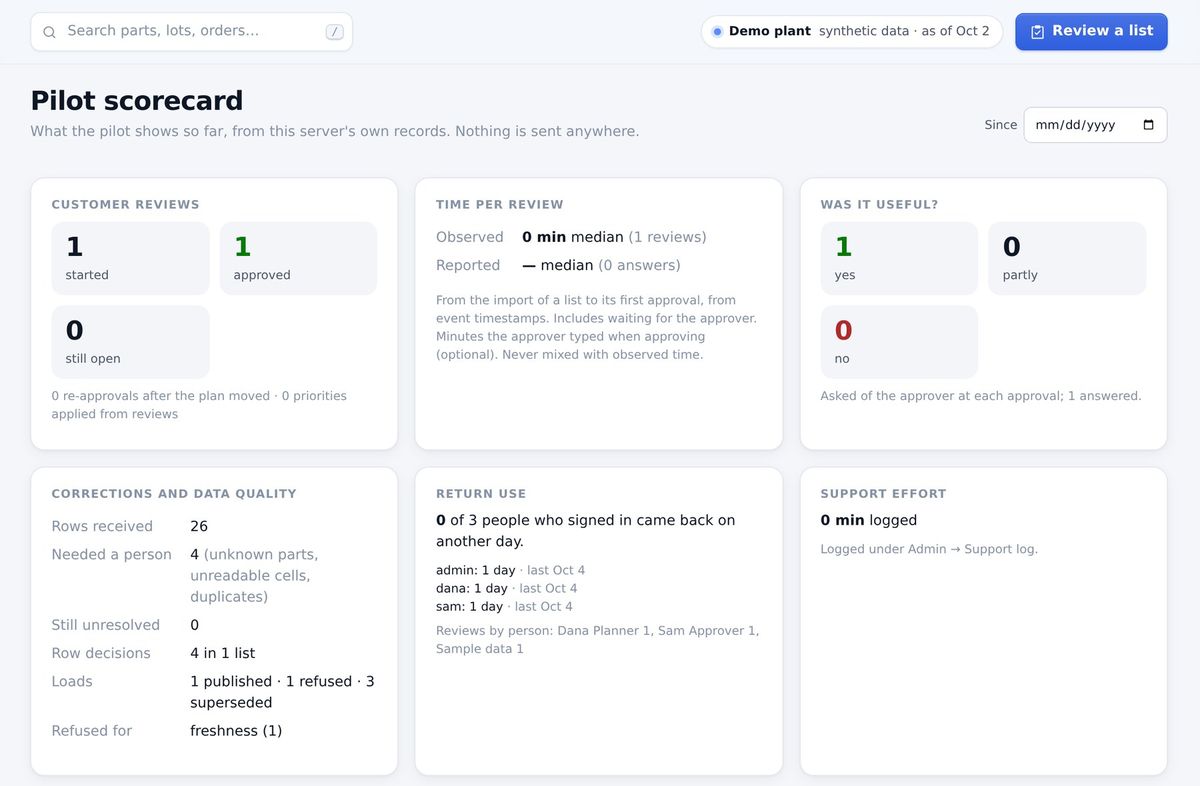Viewport: 1200px width, 786px height.
Task: Click the Pilot scorecard heading
Action: pos(137,101)
